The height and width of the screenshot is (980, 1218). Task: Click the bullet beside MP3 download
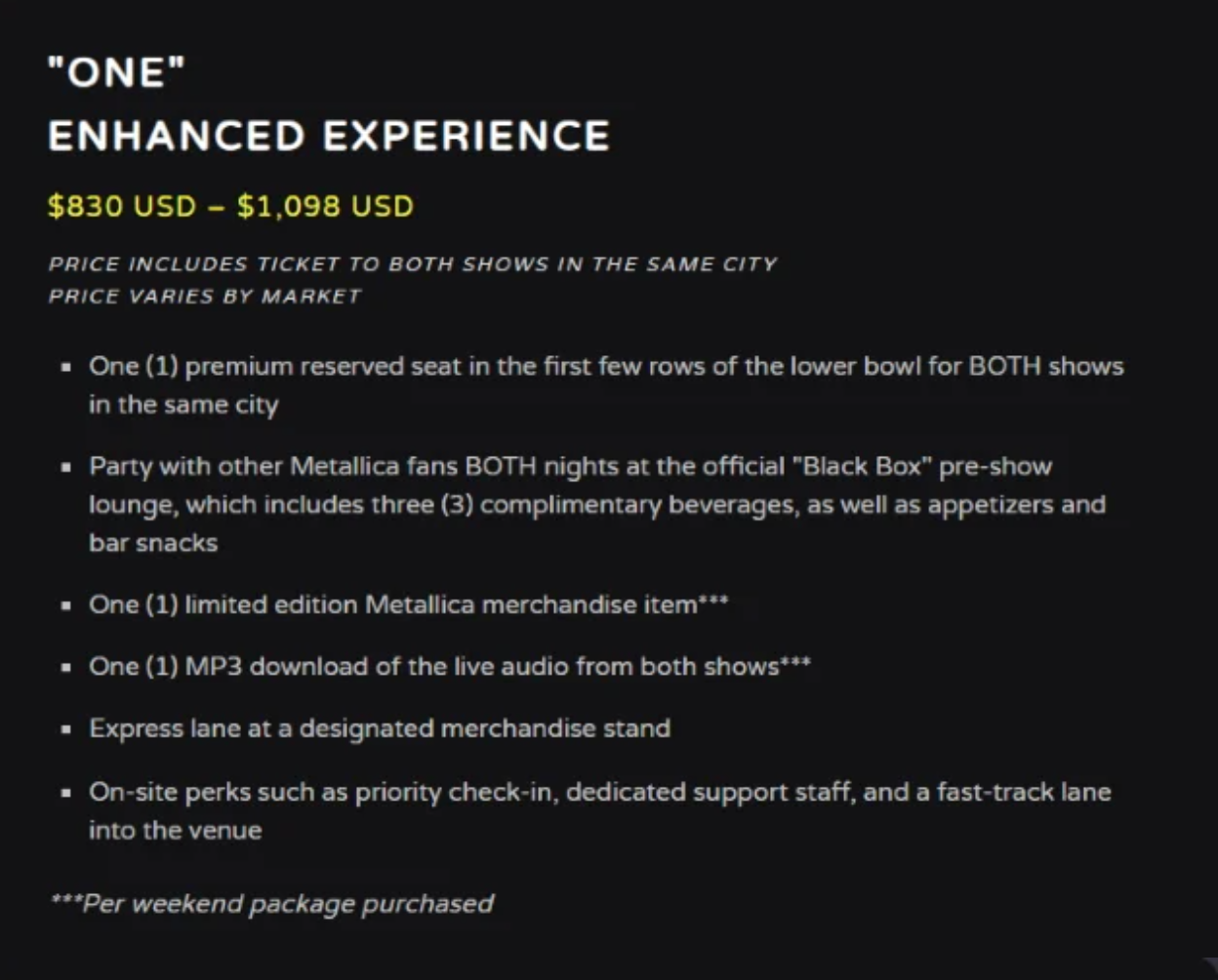[x=65, y=668]
